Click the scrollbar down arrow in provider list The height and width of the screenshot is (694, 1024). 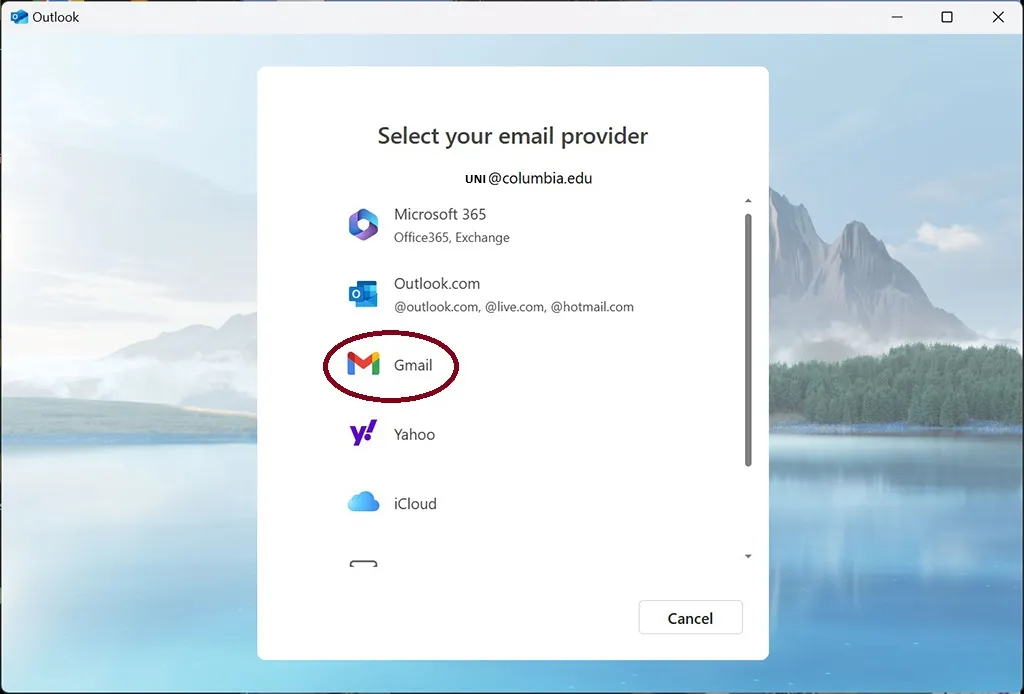[x=748, y=556]
